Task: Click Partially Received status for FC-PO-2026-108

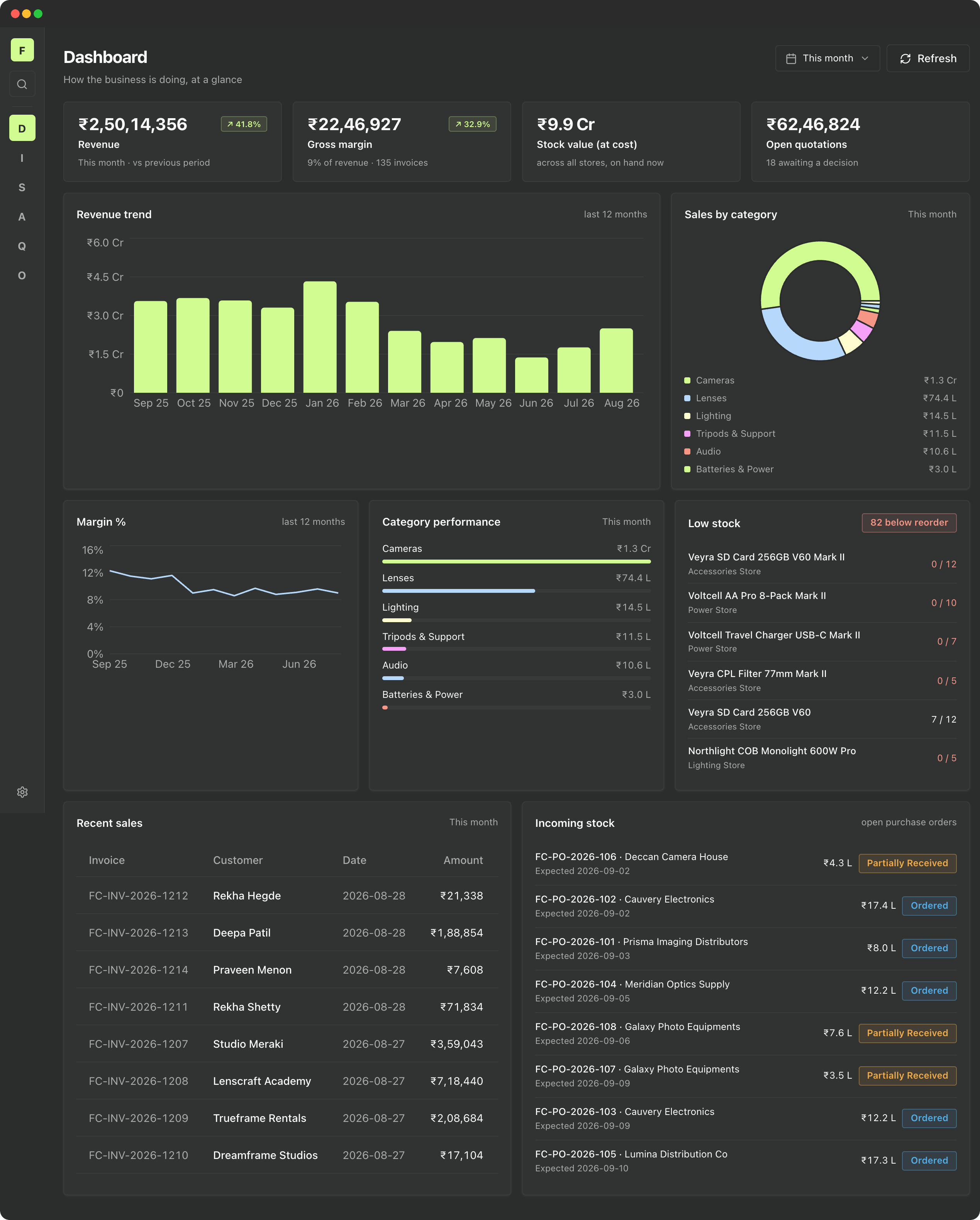Action: click(907, 1033)
